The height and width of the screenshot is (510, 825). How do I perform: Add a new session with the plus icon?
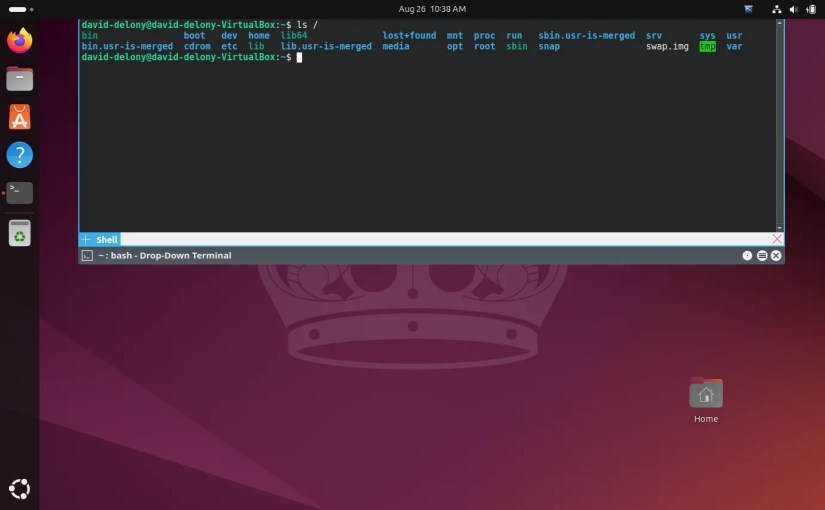pyautogui.click(x=86, y=239)
